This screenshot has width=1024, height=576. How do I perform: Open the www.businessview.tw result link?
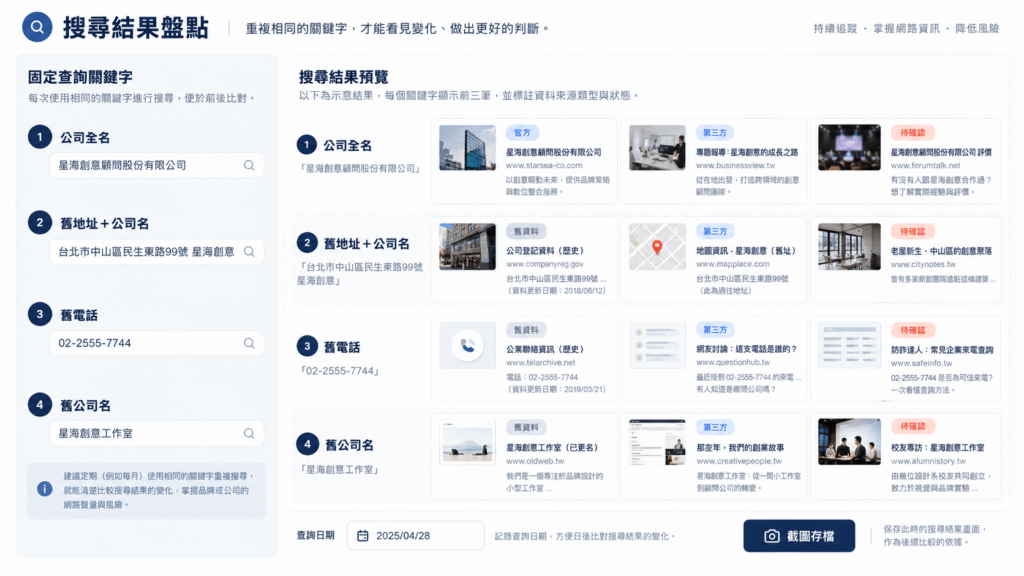(x=735, y=165)
